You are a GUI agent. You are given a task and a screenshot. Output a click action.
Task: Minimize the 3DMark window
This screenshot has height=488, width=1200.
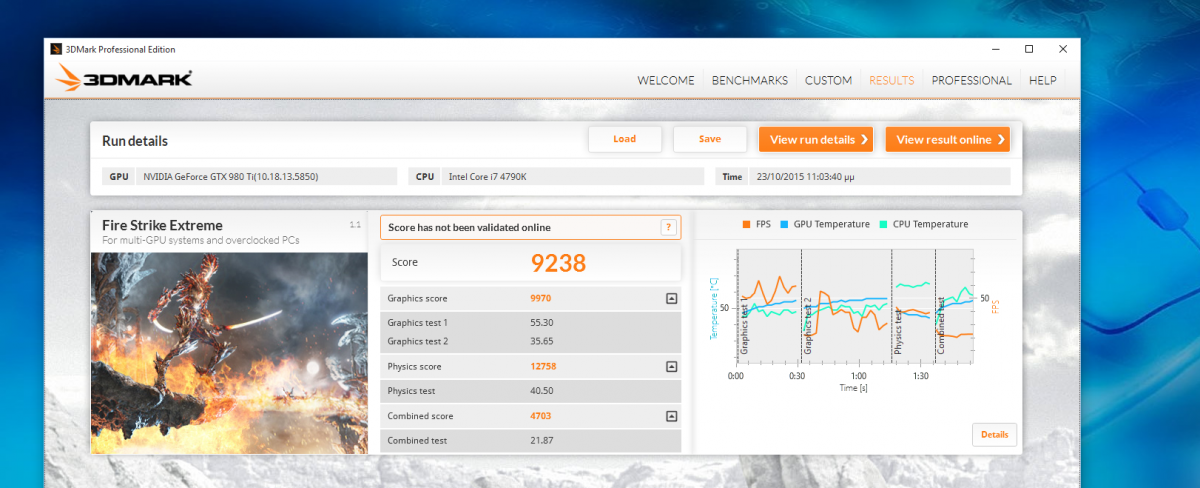[x=995, y=49]
